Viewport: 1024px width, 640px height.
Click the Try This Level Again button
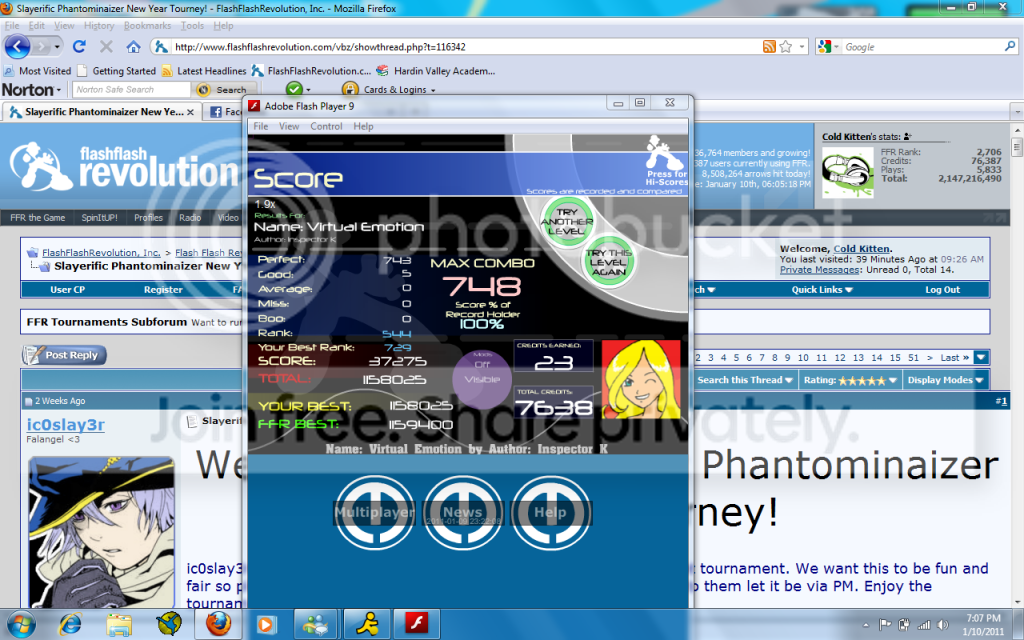[x=608, y=262]
